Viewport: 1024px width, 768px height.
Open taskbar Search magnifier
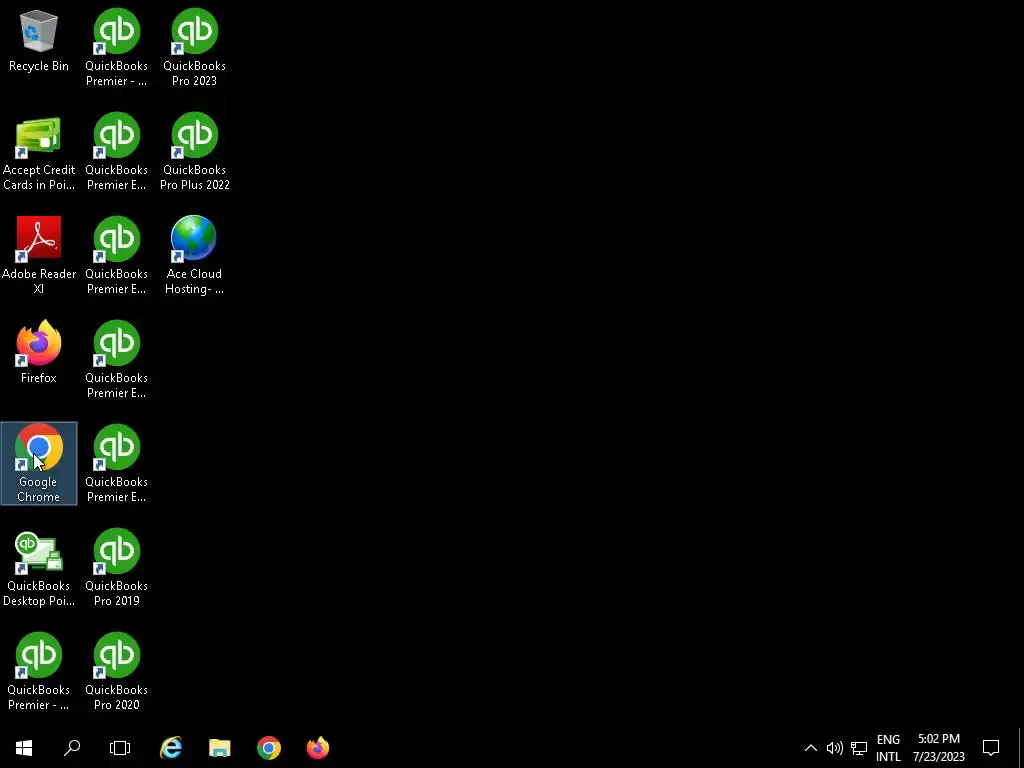coord(72,748)
